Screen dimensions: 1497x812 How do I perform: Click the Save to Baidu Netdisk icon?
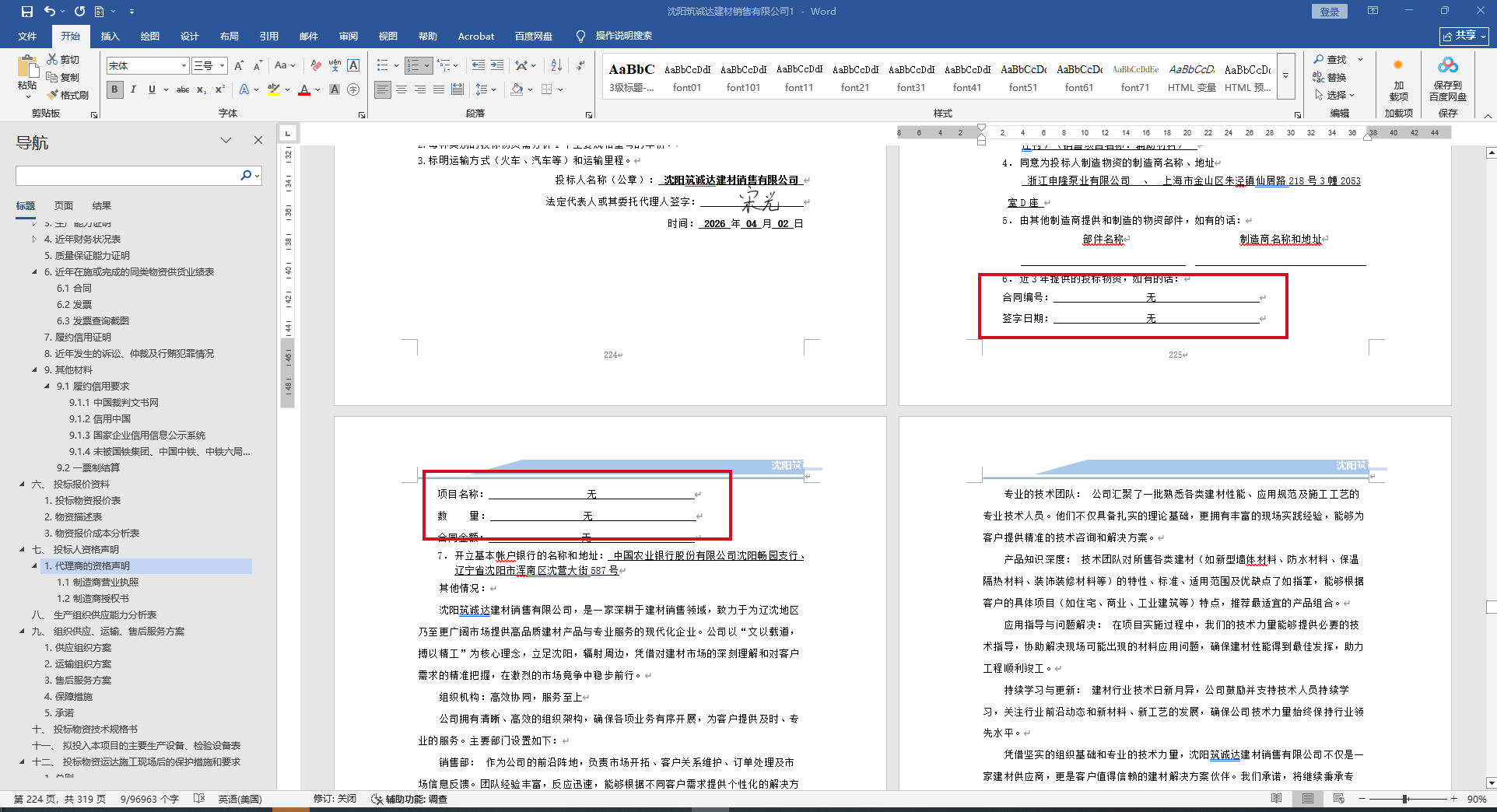tap(1448, 79)
